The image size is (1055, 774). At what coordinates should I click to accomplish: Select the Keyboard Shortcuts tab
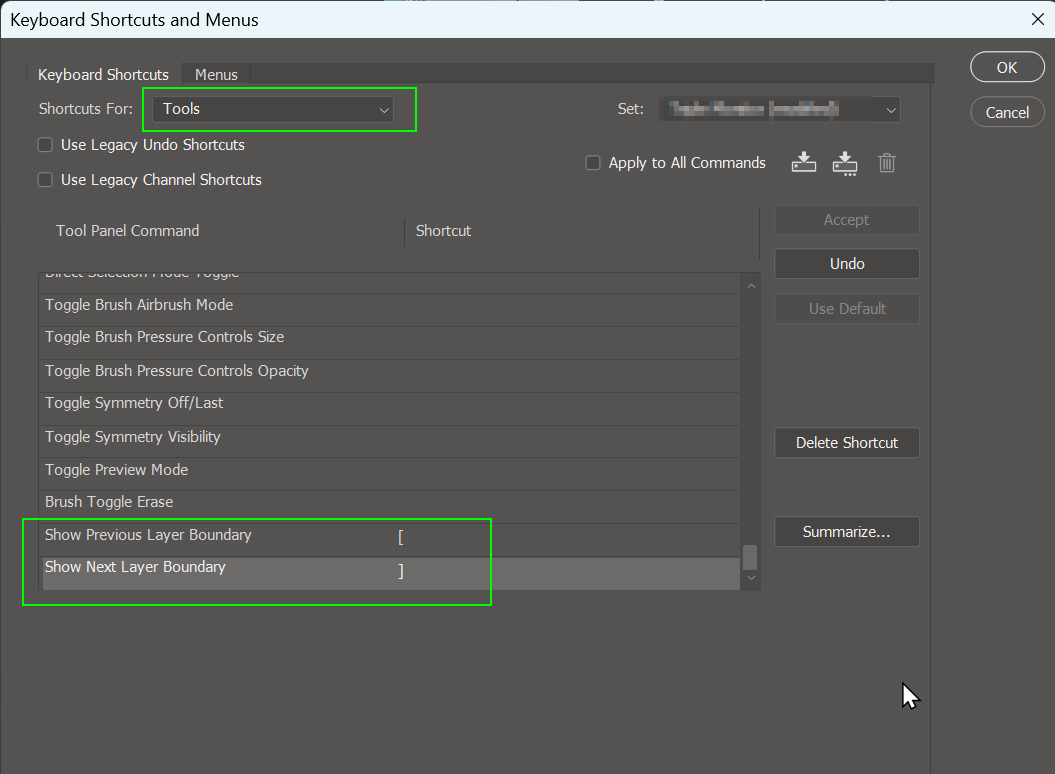click(103, 74)
